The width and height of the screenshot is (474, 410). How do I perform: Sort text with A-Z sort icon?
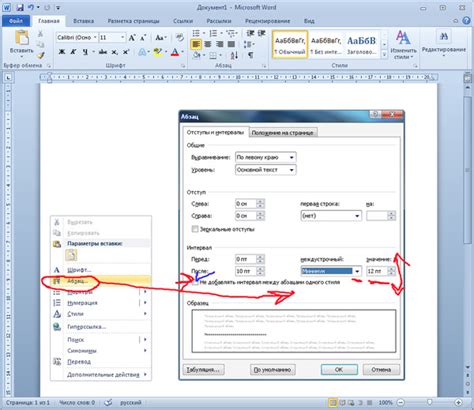(234, 55)
